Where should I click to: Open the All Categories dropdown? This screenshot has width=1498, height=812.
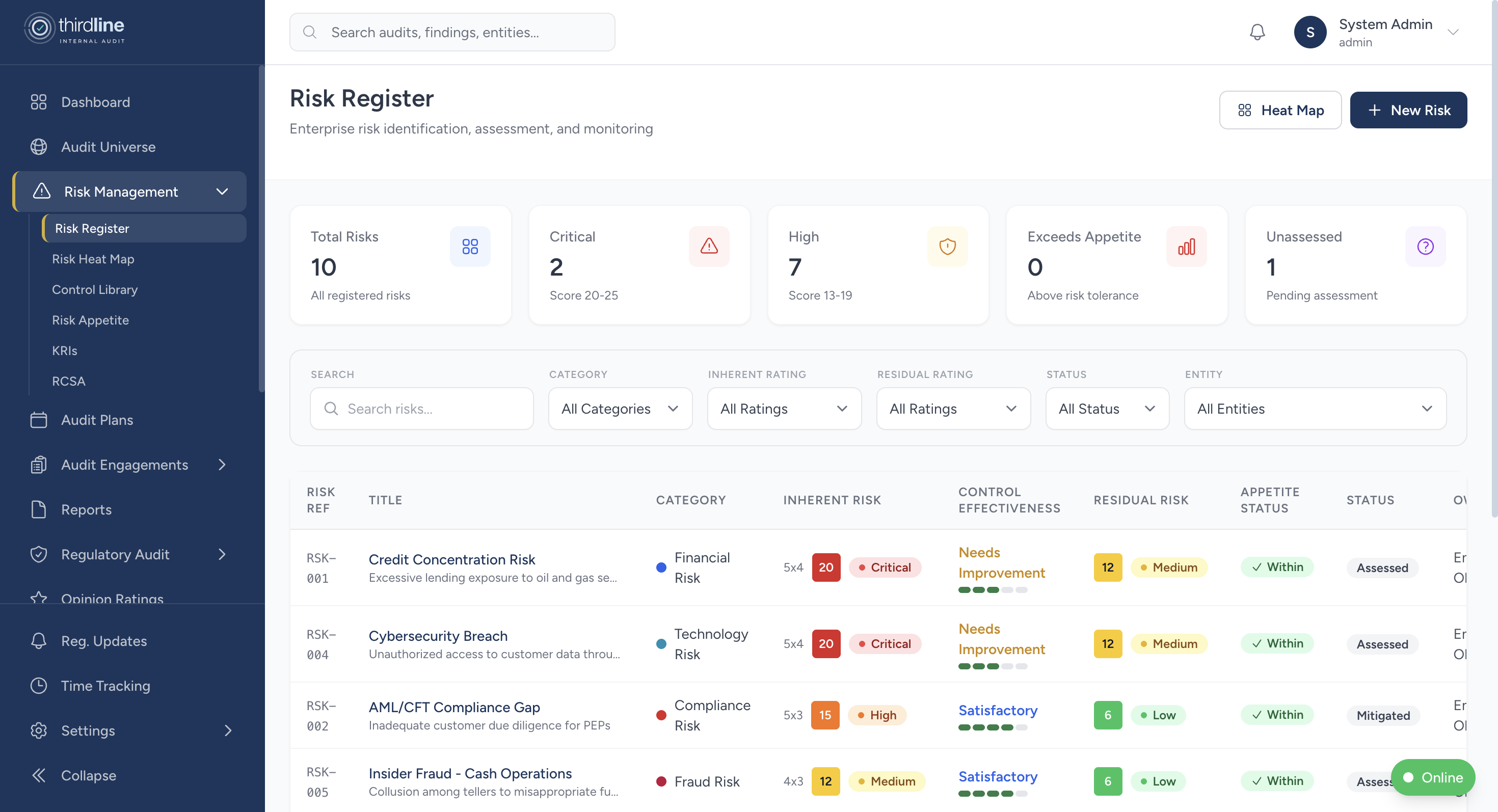[620, 409]
